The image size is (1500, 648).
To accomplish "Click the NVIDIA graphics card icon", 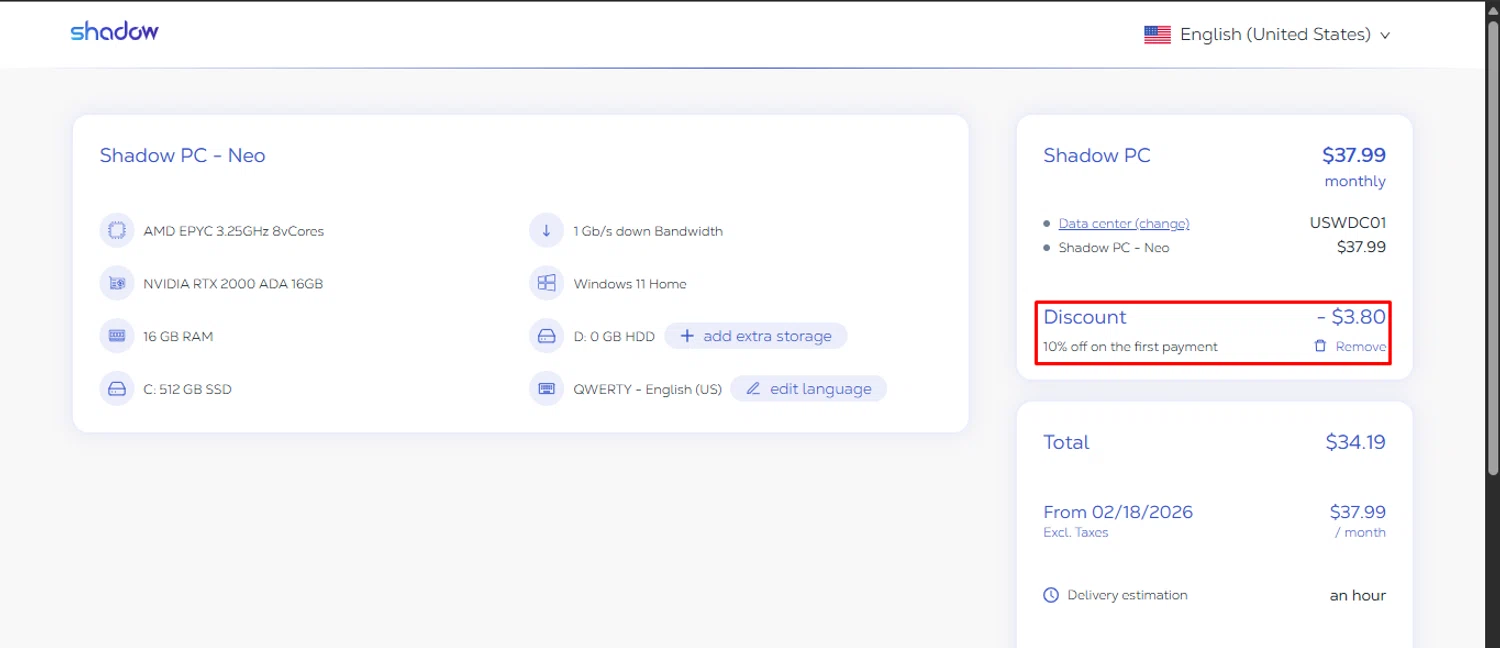I will coord(117,284).
